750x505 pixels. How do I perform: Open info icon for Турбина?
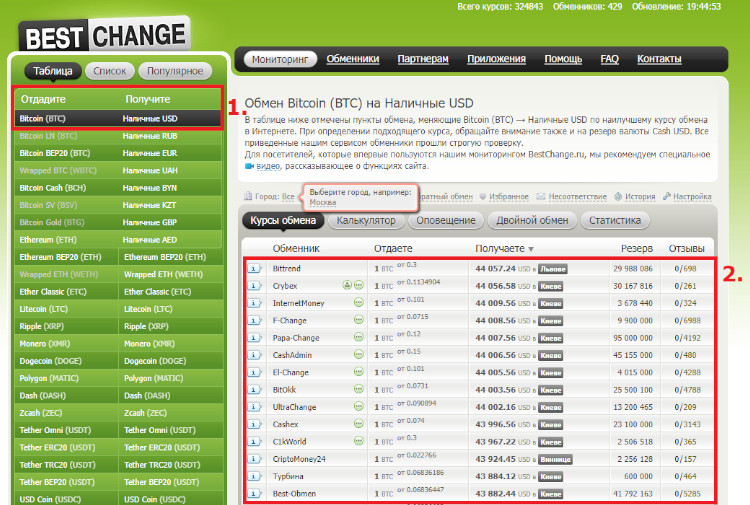pos(254,476)
